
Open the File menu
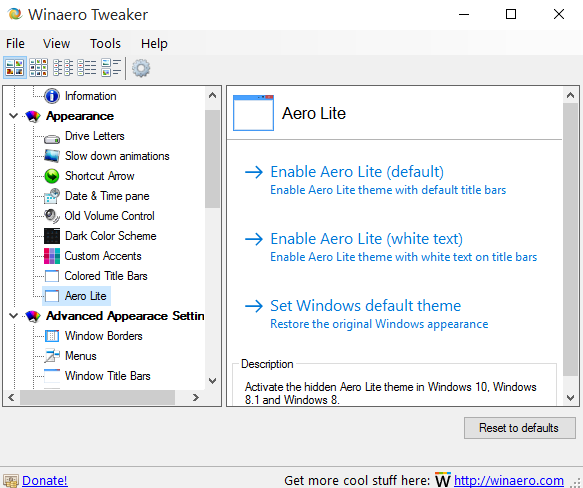[15, 44]
